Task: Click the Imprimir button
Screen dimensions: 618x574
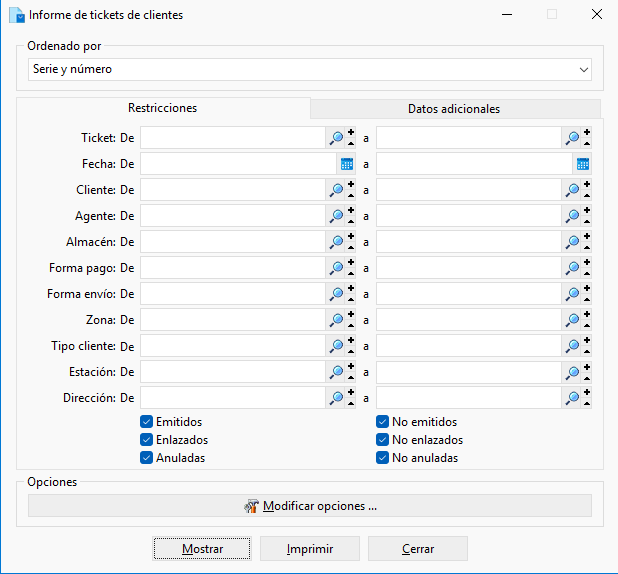Action: pos(310,548)
